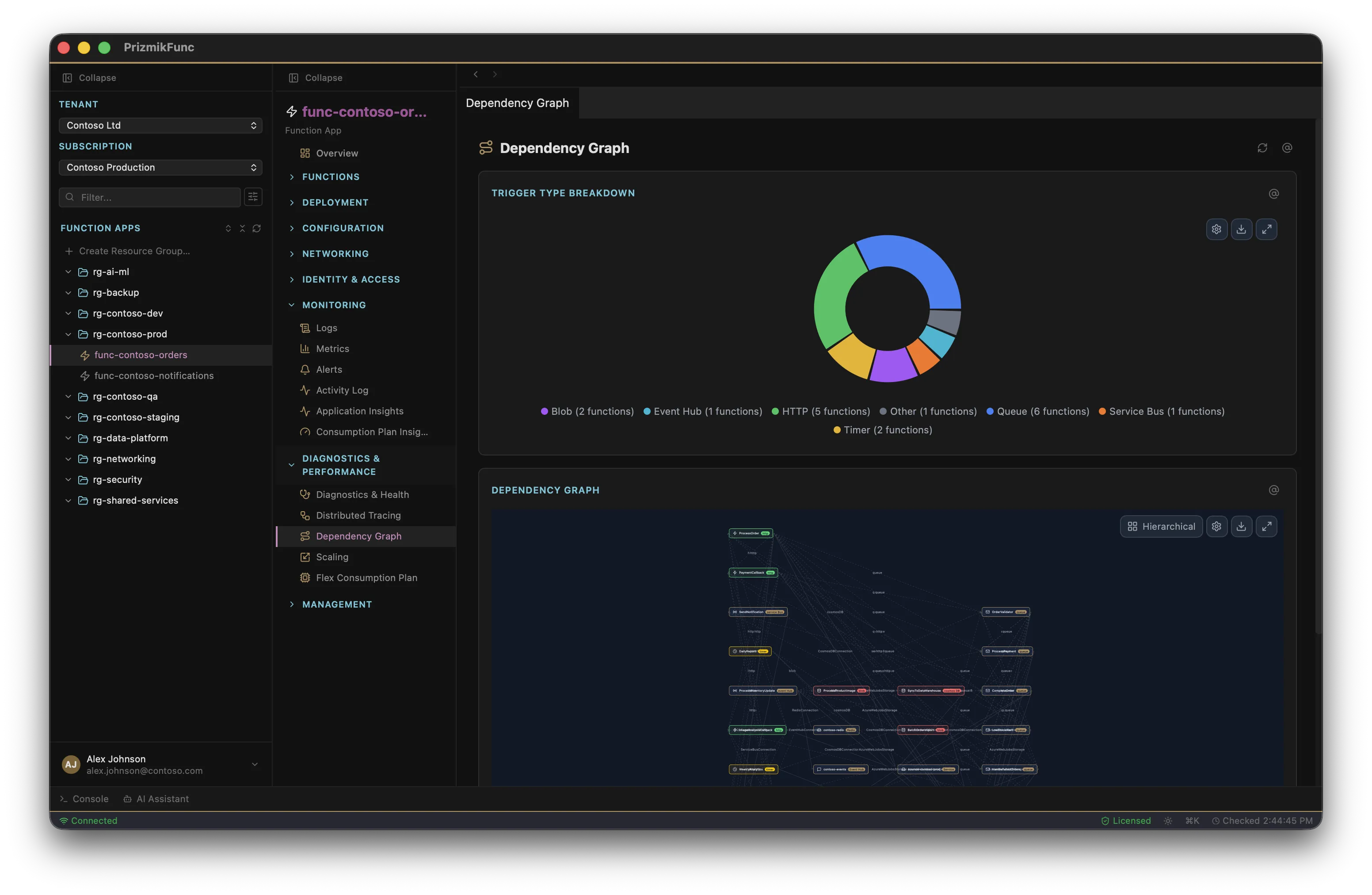Image resolution: width=1372 pixels, height=895 pixels.
Task: Expand the FUNCTIONS section
Action: 330,176
